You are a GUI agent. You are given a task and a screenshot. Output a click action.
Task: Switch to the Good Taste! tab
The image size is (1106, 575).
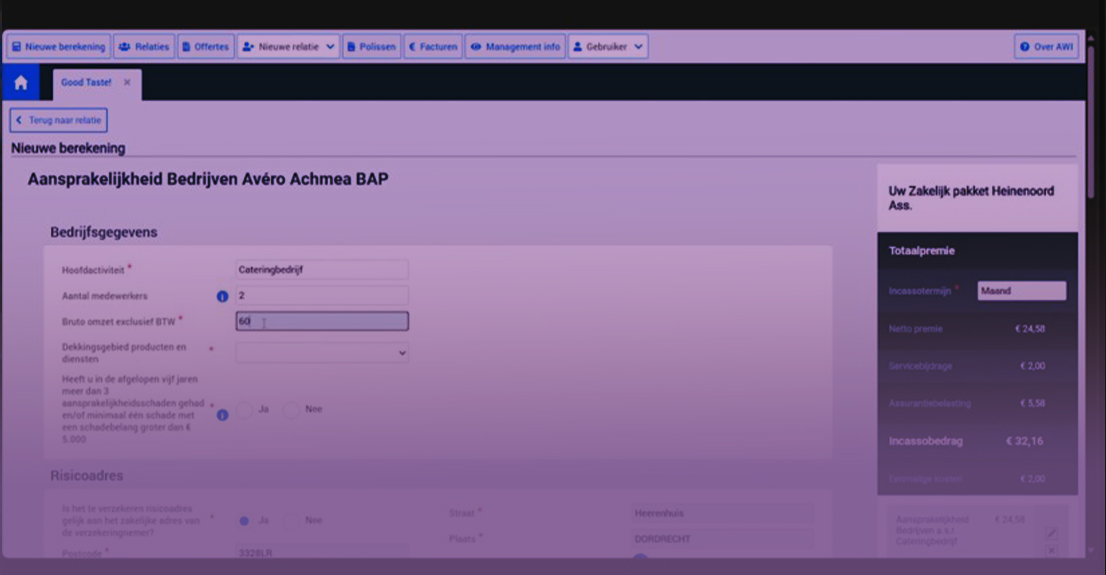pyautogui.click(x=86, y=83)
